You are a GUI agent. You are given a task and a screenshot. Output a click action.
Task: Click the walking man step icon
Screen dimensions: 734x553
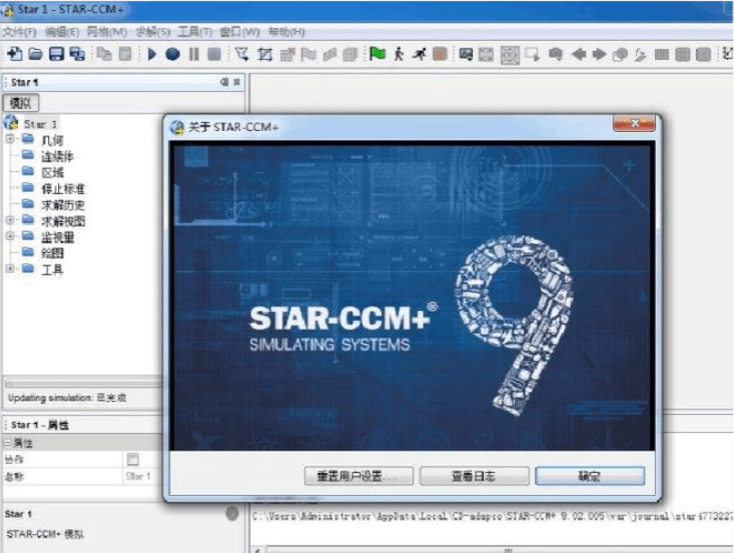[398, 54]
